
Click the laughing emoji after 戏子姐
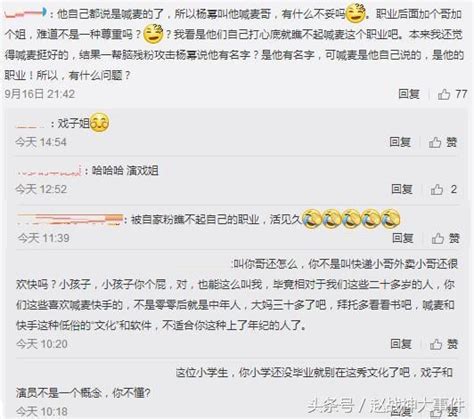point(100,123)
